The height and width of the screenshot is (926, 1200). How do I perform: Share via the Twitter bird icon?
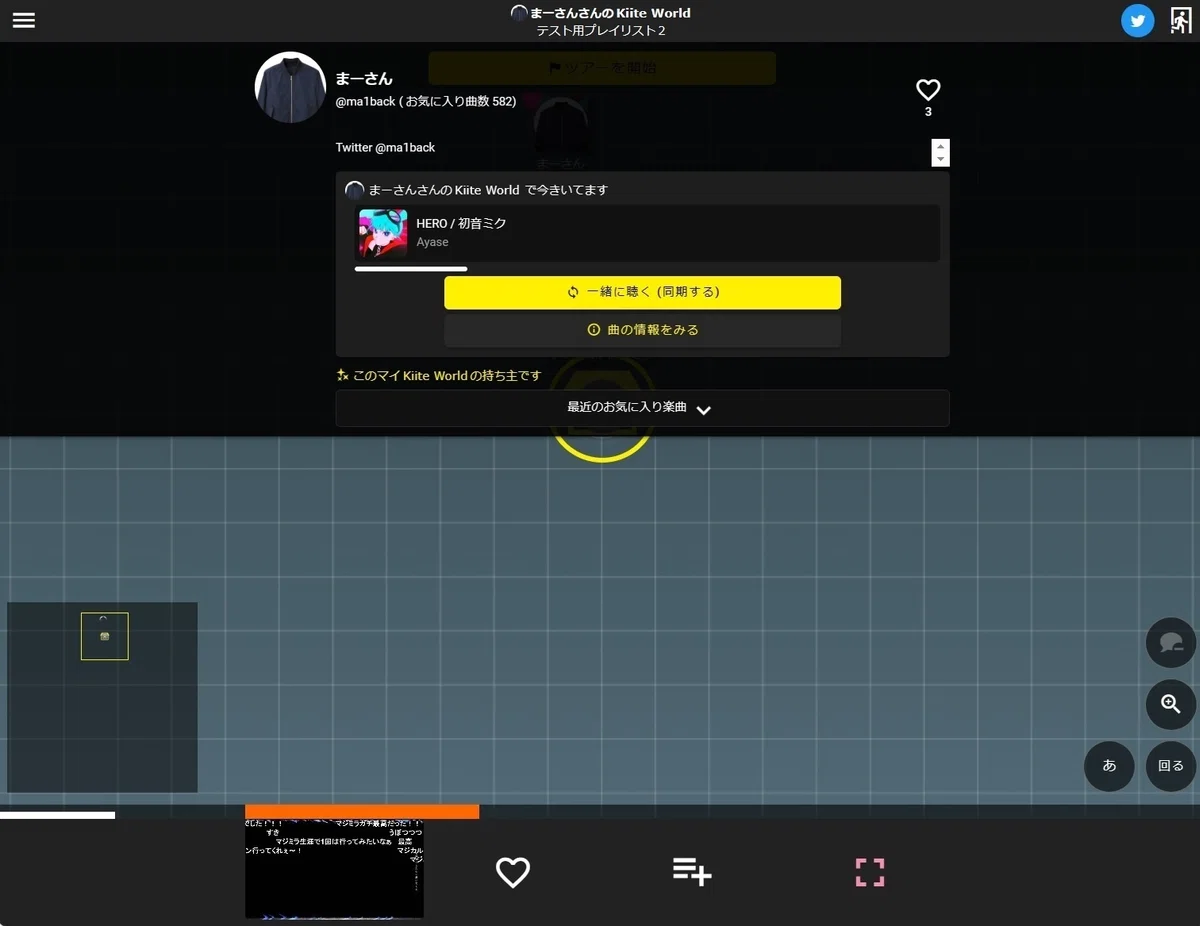click(1137, 20)
